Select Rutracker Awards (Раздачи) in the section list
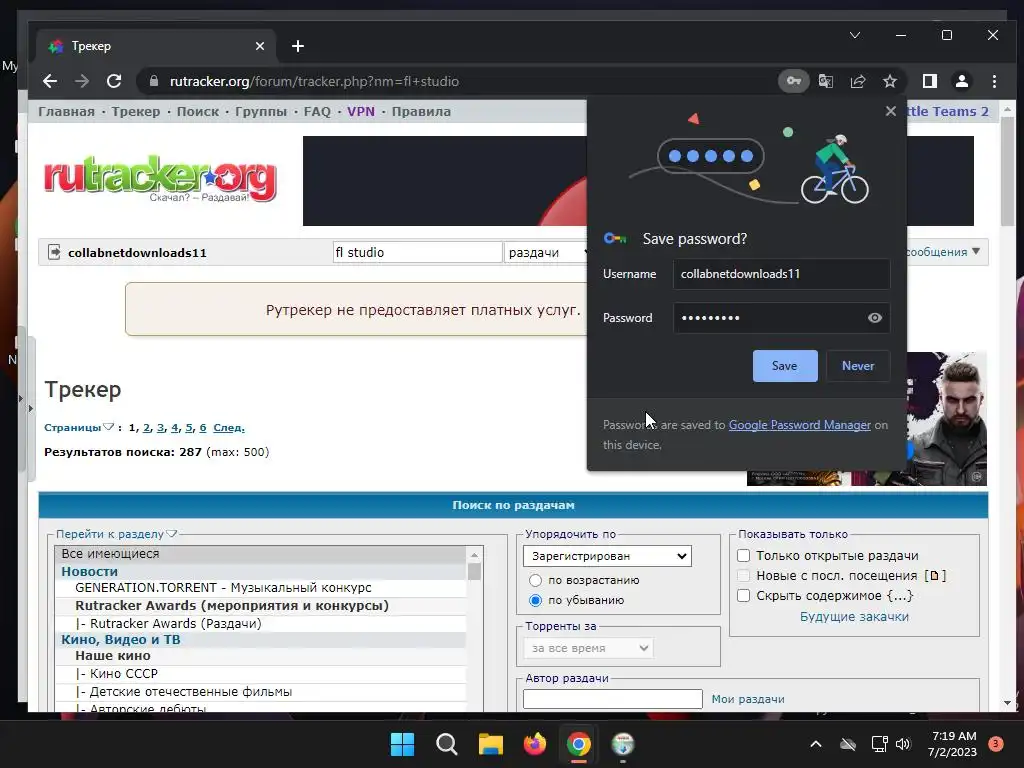 point(168,624)
